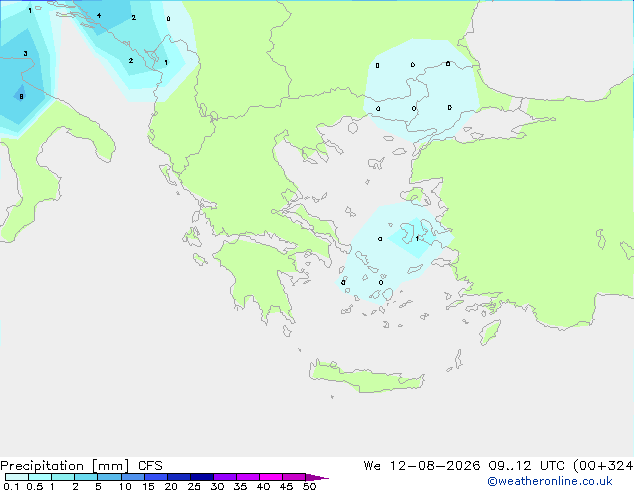Click the legend scale label "50"

click(309, 486)
